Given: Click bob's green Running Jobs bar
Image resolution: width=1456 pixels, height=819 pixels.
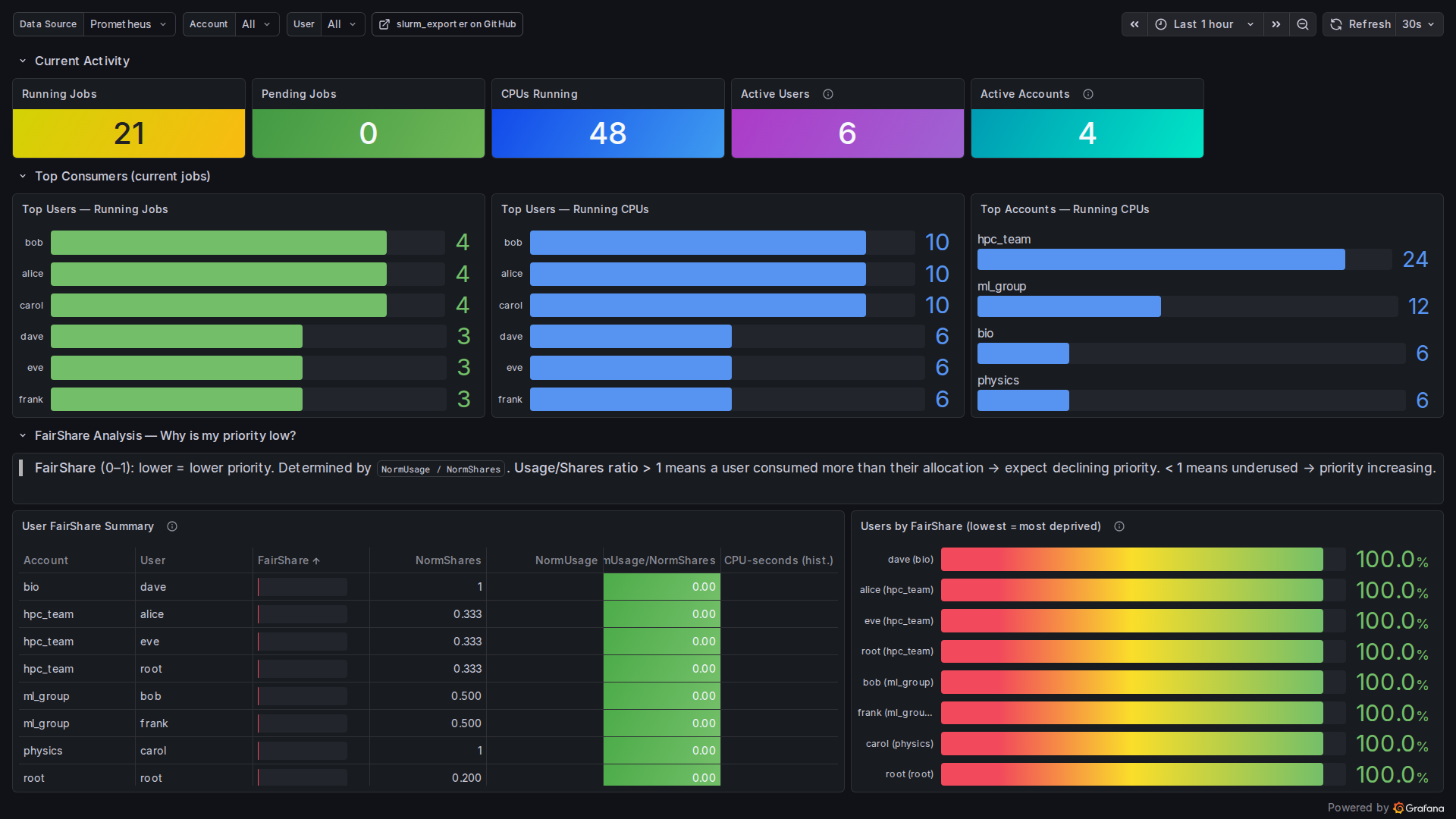Looking at the screenshot, I should pyautogui.click(x=218, y=243).
